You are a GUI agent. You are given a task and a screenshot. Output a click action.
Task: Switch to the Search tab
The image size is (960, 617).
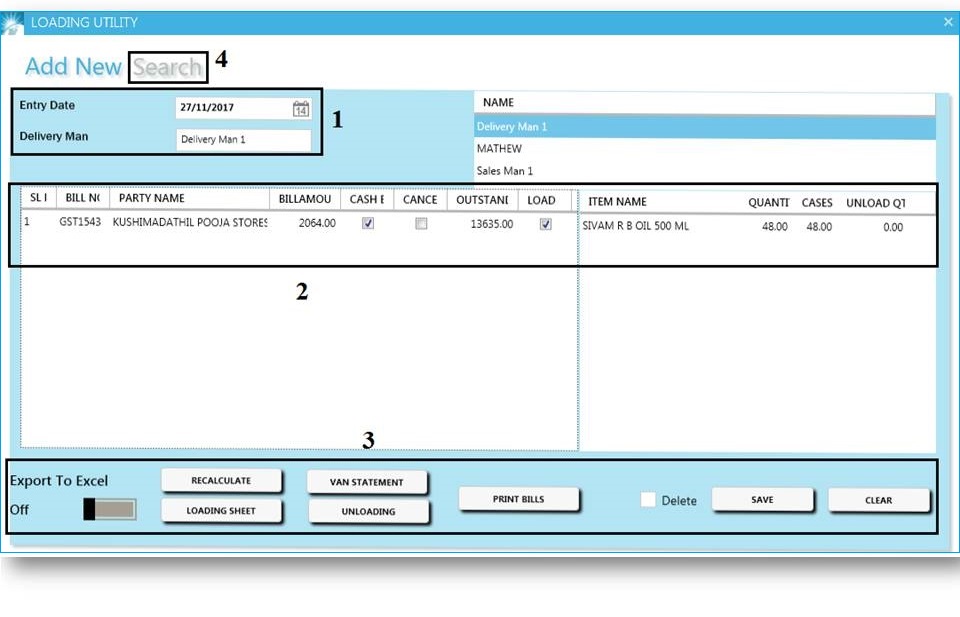[x=167, y=67]
